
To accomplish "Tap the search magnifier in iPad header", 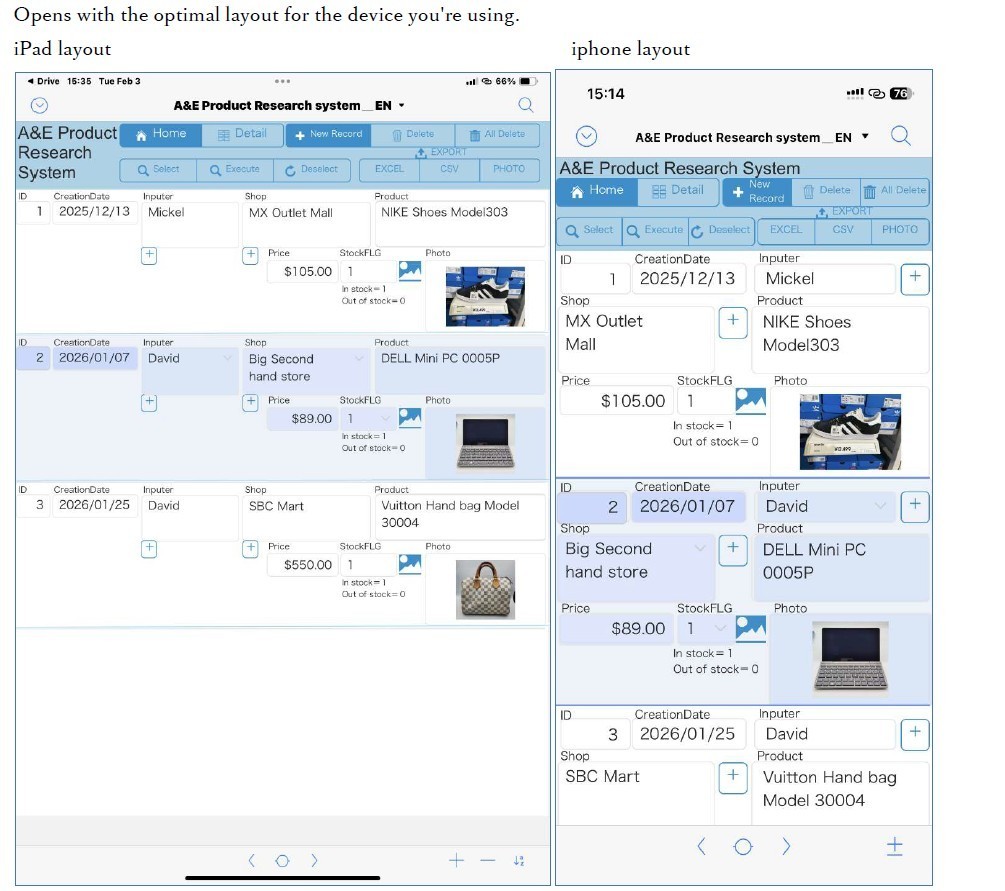I will [526, 105].
